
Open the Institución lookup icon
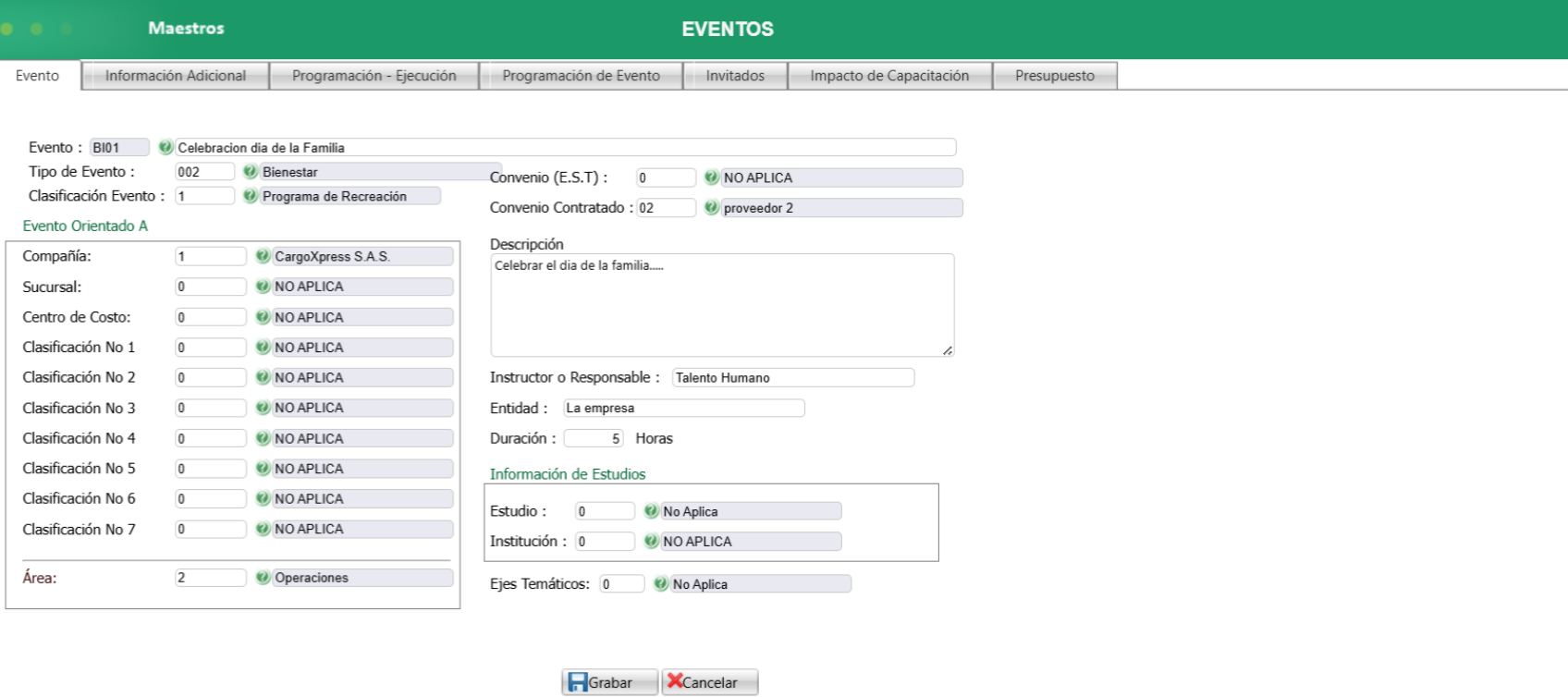pyautogui.click(x=651, y=542)
